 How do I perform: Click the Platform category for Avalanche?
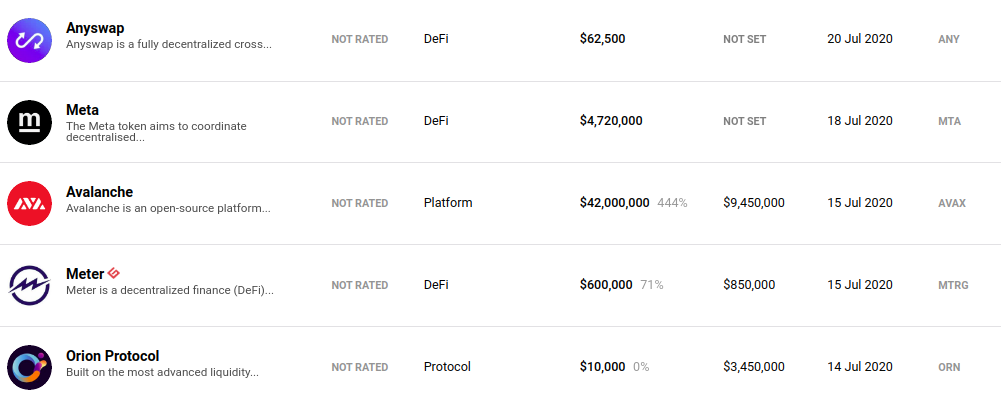click(447, 203)
